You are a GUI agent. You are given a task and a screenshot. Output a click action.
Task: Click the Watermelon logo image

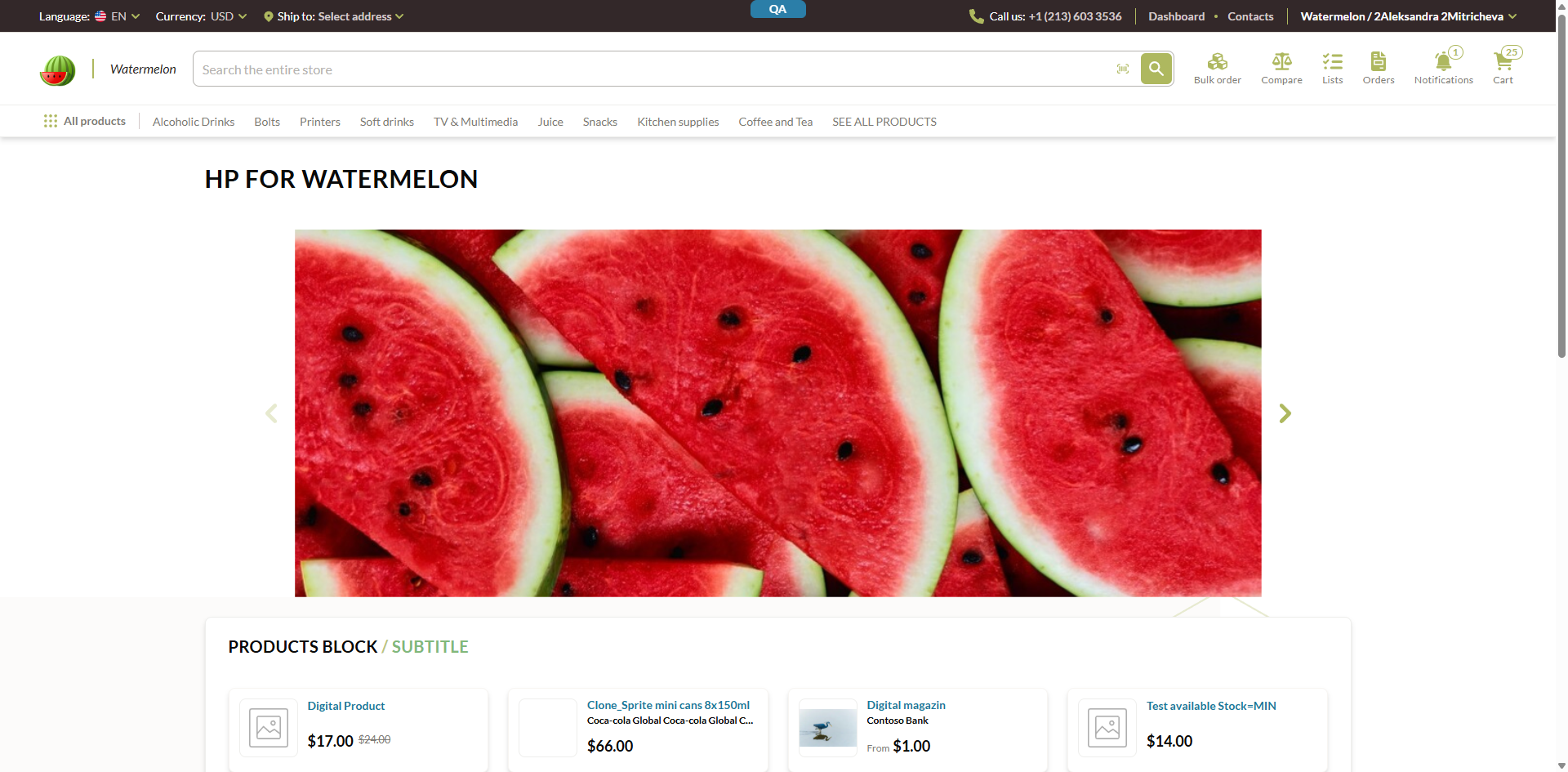(x=57, y=70)
